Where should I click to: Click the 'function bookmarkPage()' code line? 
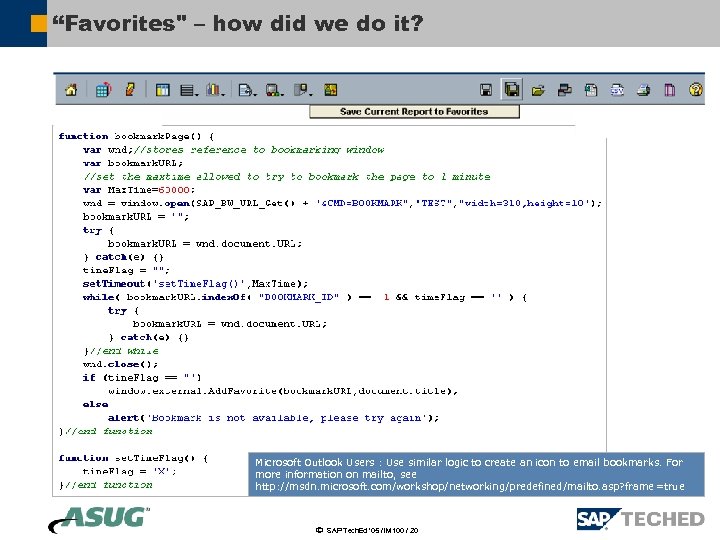[136, 136]
